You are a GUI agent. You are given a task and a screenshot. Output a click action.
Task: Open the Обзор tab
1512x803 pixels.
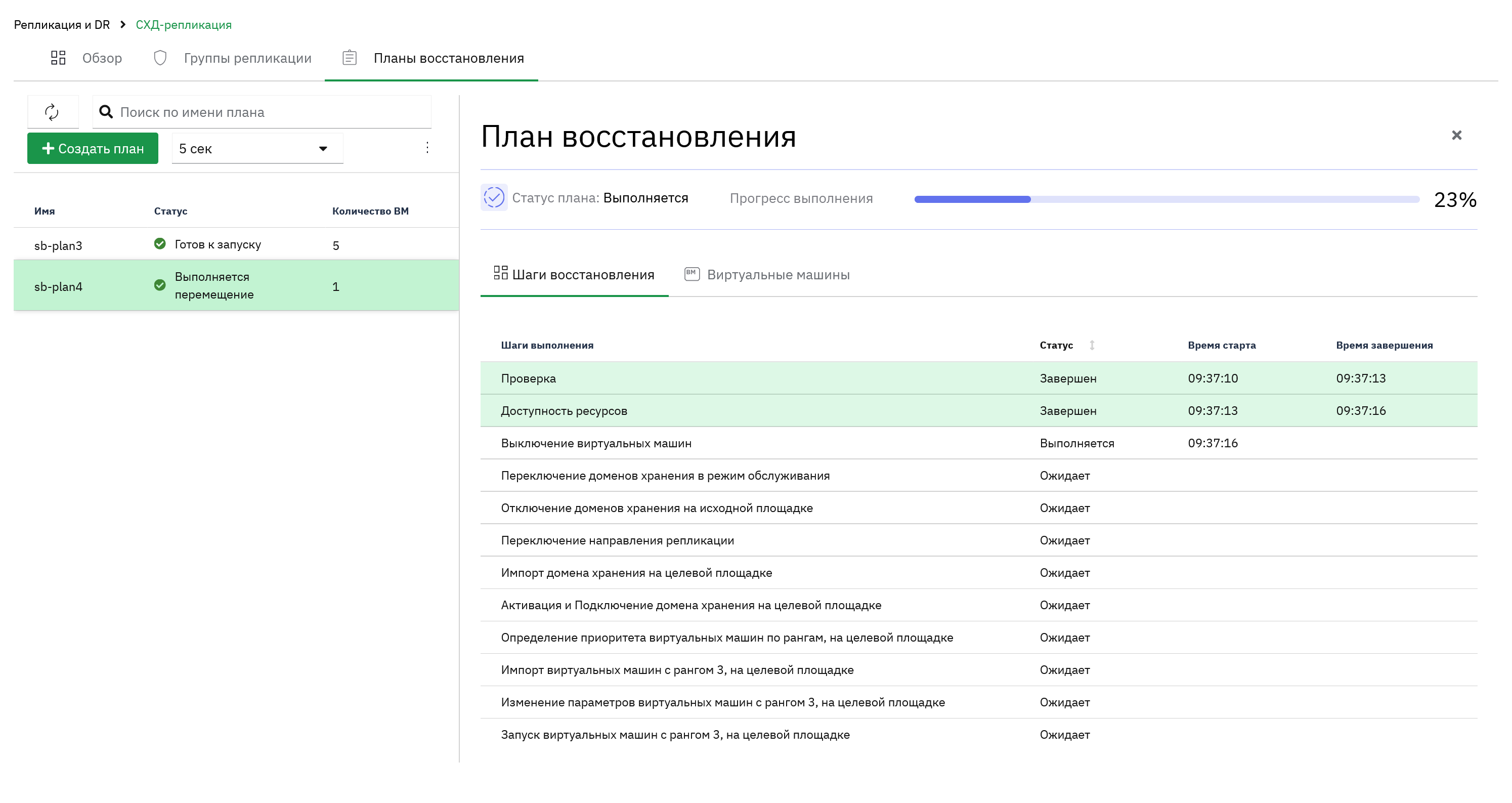[87, 58]
